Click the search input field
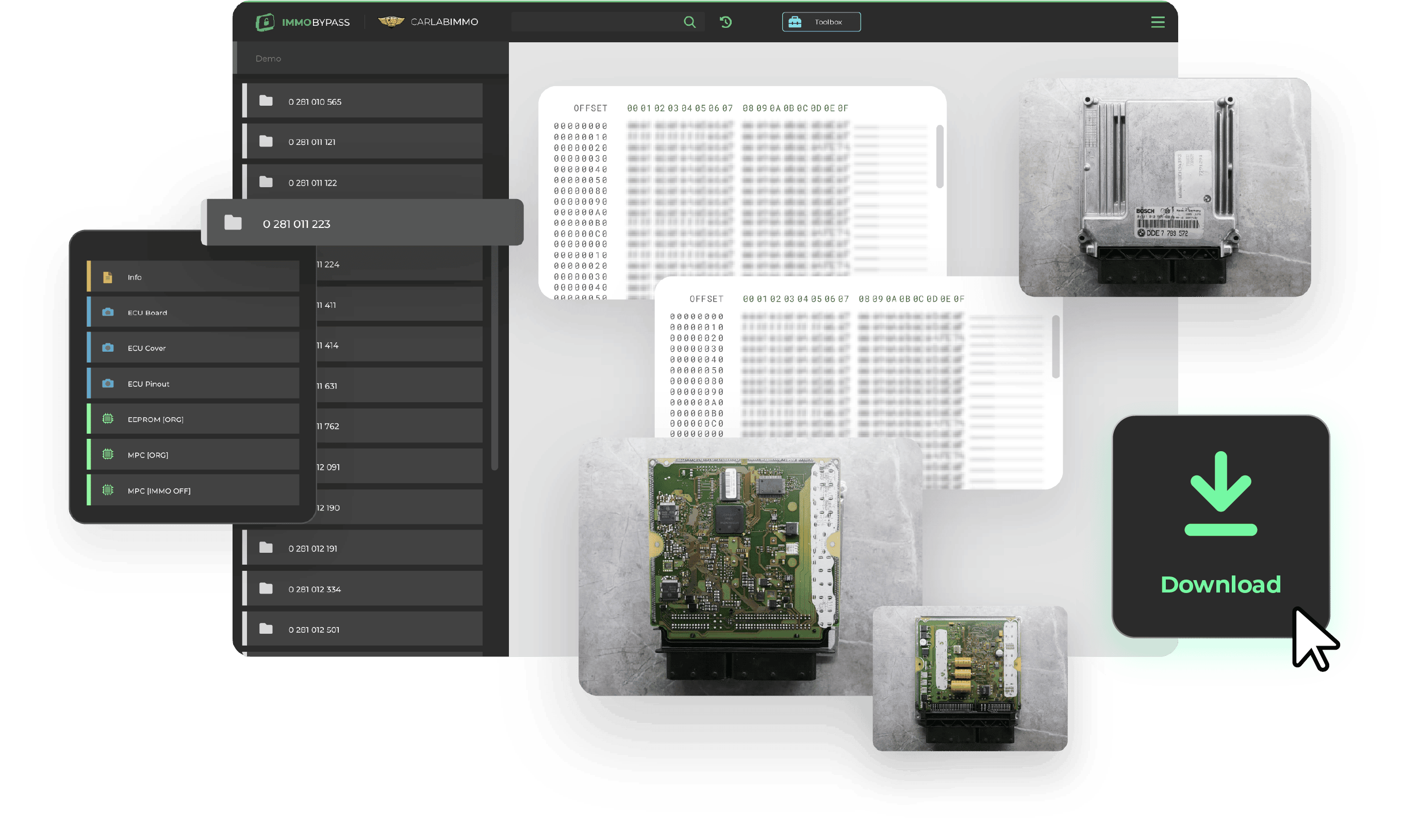1403x840 pixels. tap(595, 22)
